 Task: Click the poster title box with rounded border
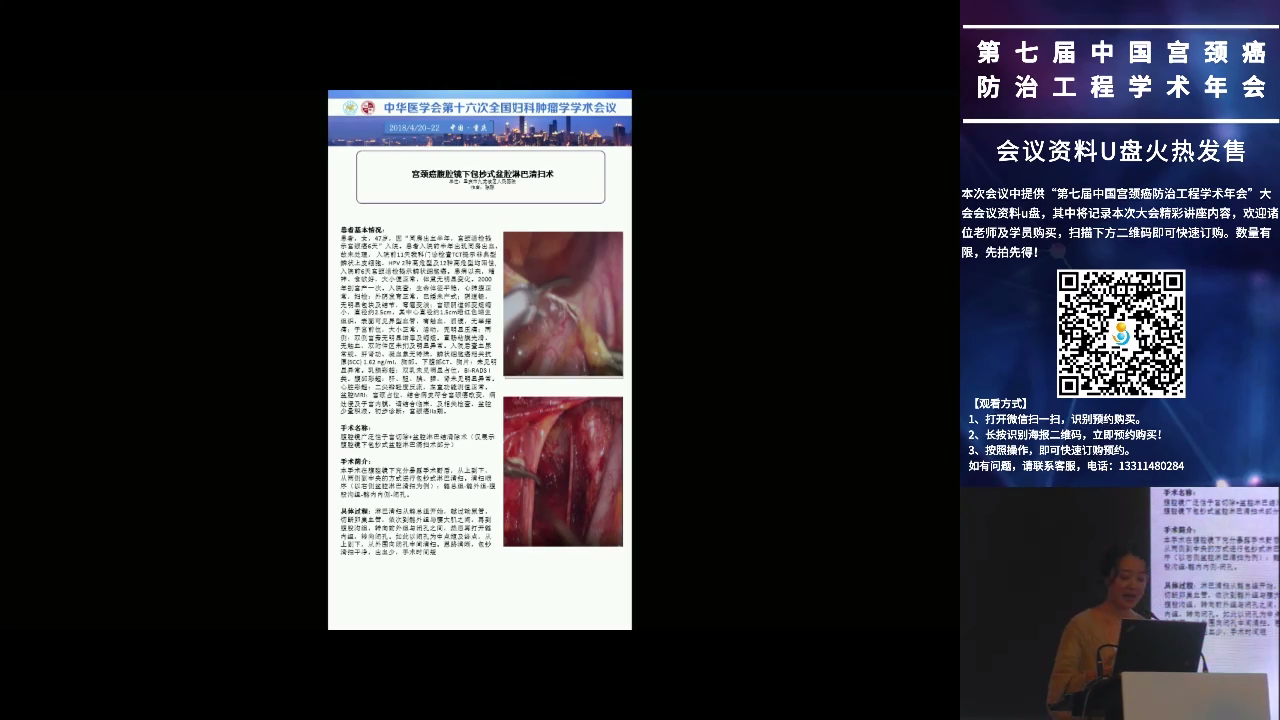point(481,177)
